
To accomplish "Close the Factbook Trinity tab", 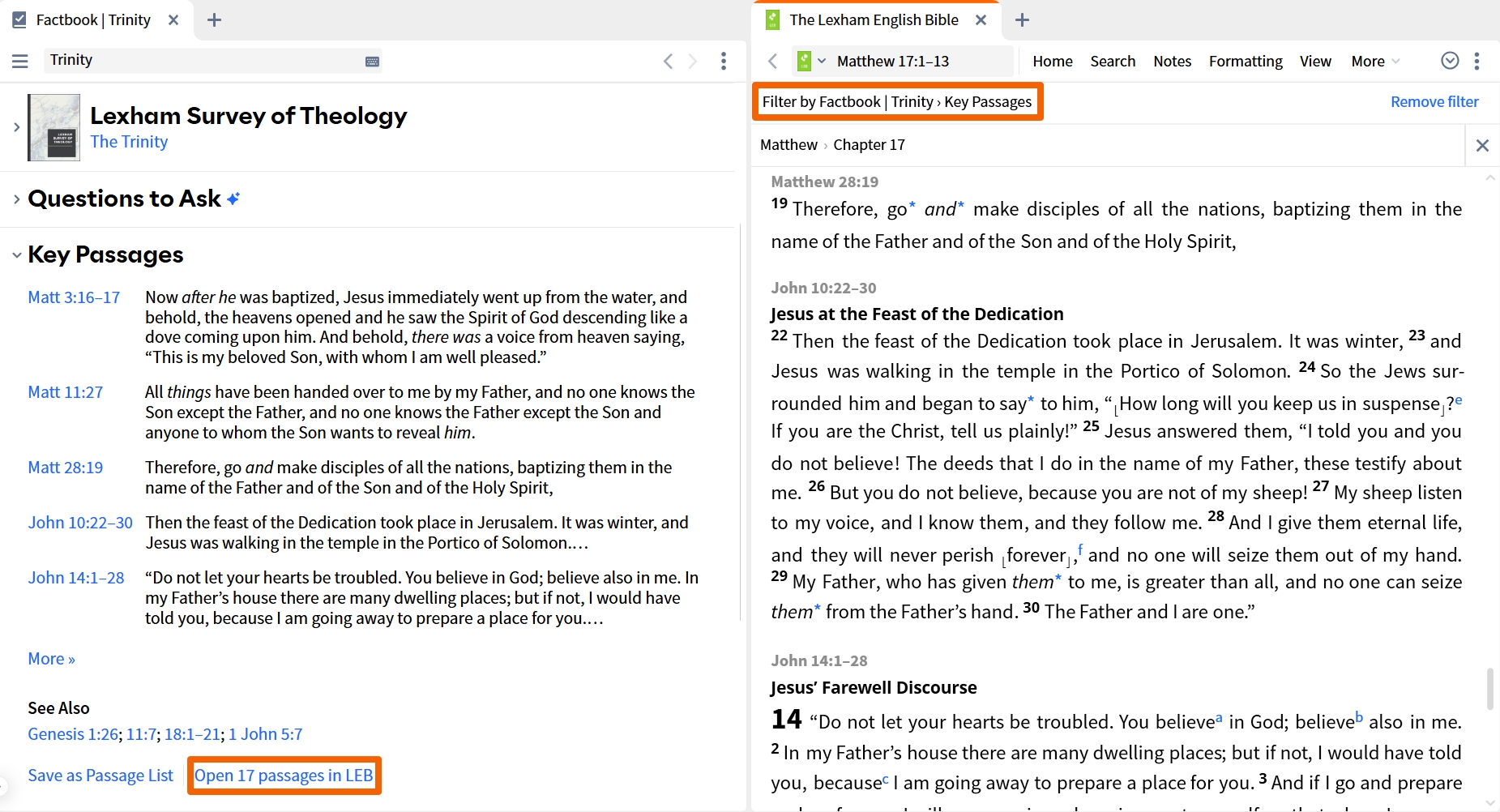I will pos(173,20).
